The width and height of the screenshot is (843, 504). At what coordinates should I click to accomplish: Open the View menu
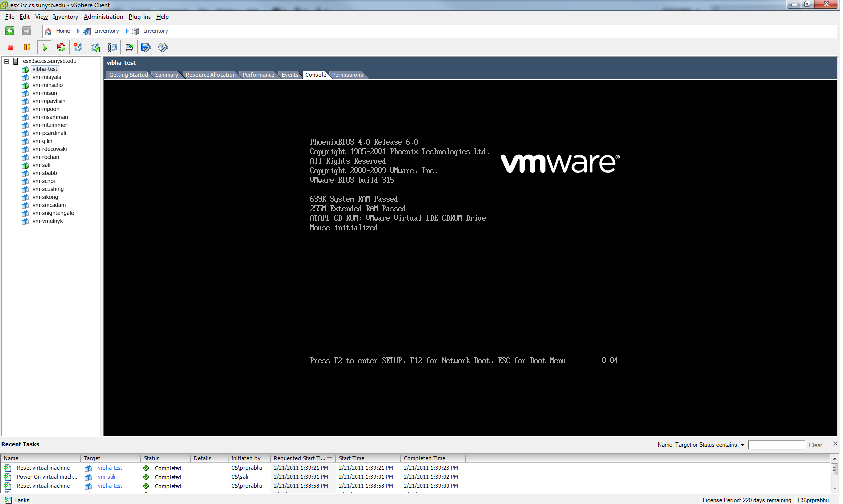pyautogui.click(x=41, y=17)
